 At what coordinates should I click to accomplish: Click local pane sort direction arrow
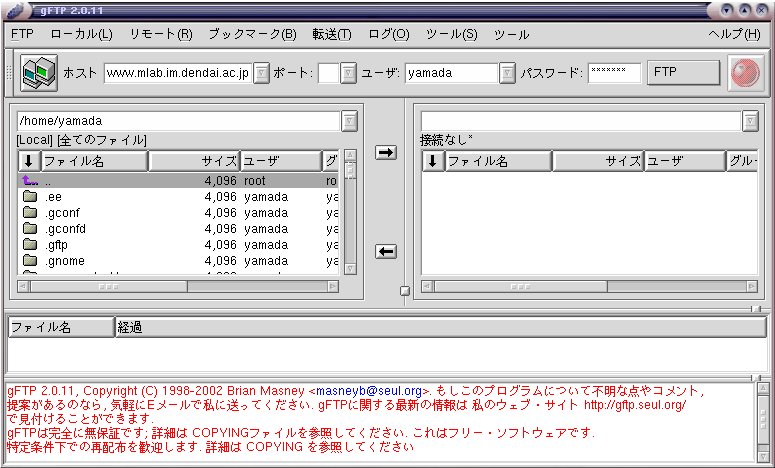[29, 161]
